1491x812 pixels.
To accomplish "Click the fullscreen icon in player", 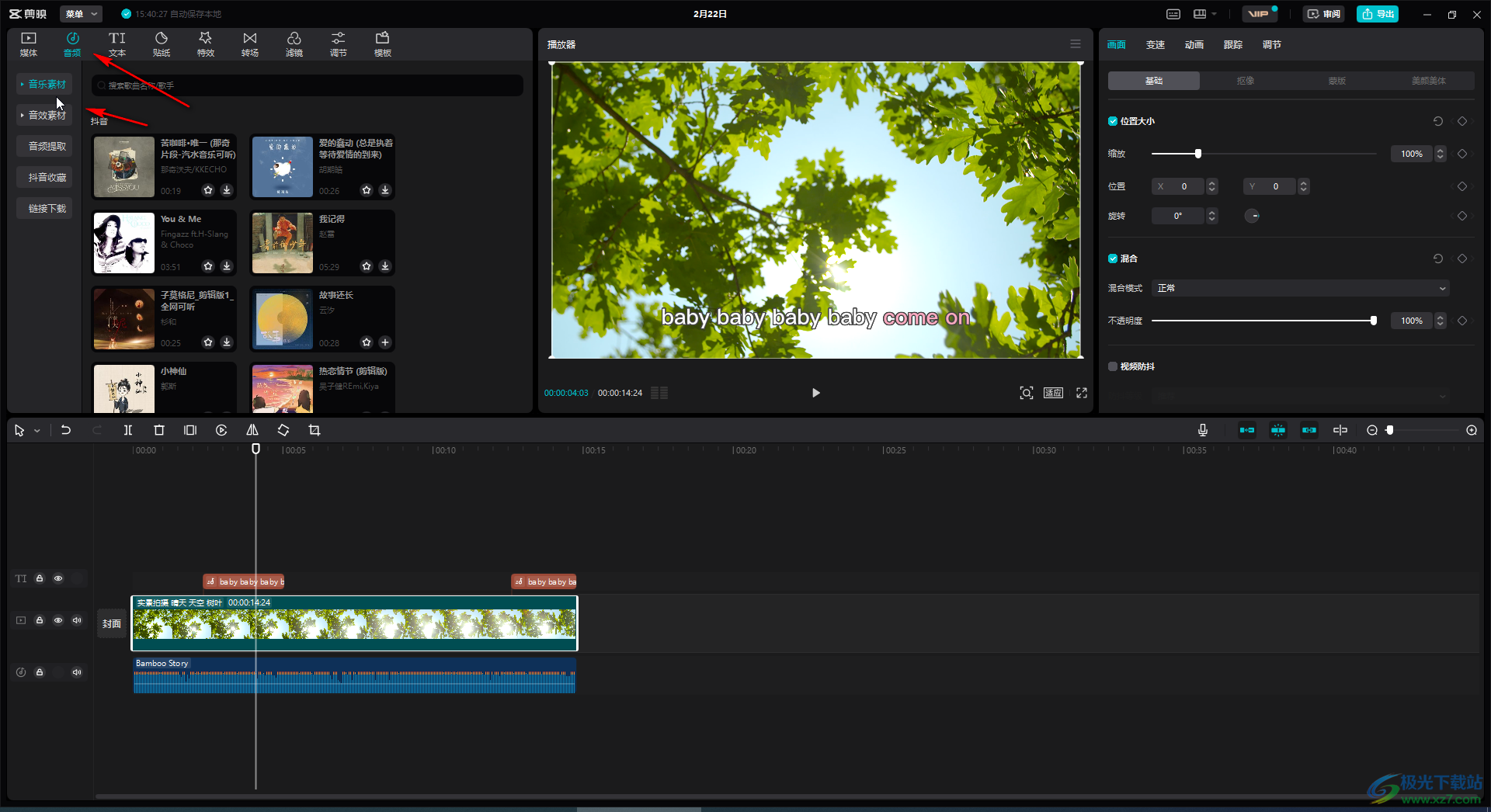I will click(x=1082, y=393).
